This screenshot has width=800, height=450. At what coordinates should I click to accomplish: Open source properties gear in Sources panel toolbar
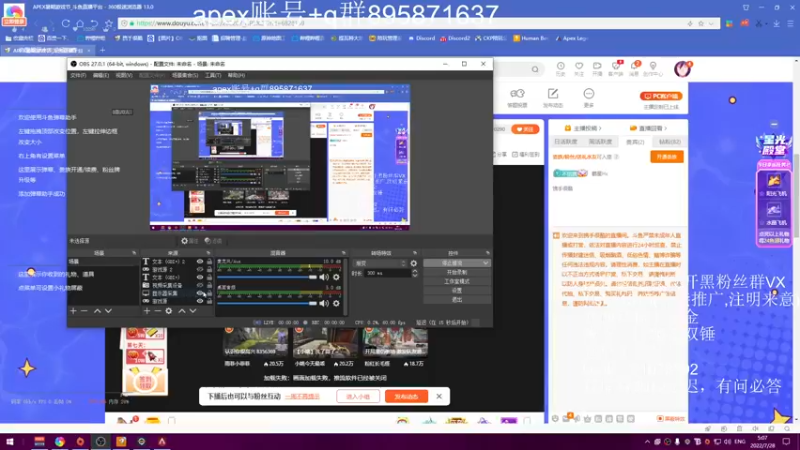pos(168,311)
